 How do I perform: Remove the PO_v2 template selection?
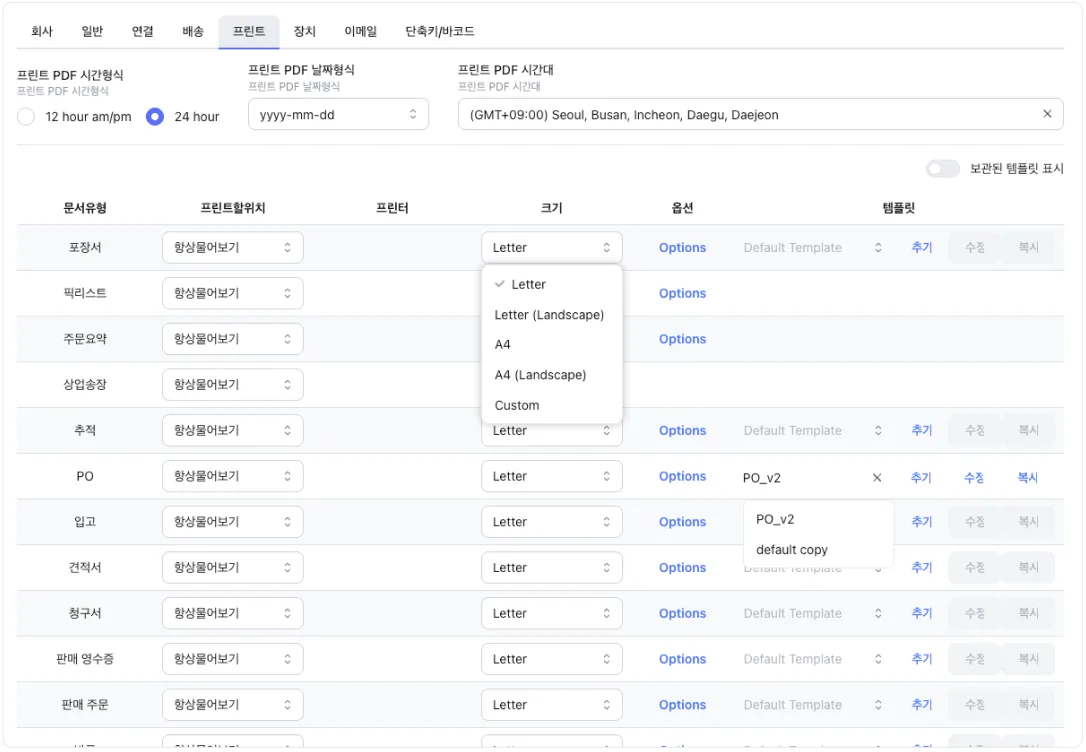pos(877,477)
